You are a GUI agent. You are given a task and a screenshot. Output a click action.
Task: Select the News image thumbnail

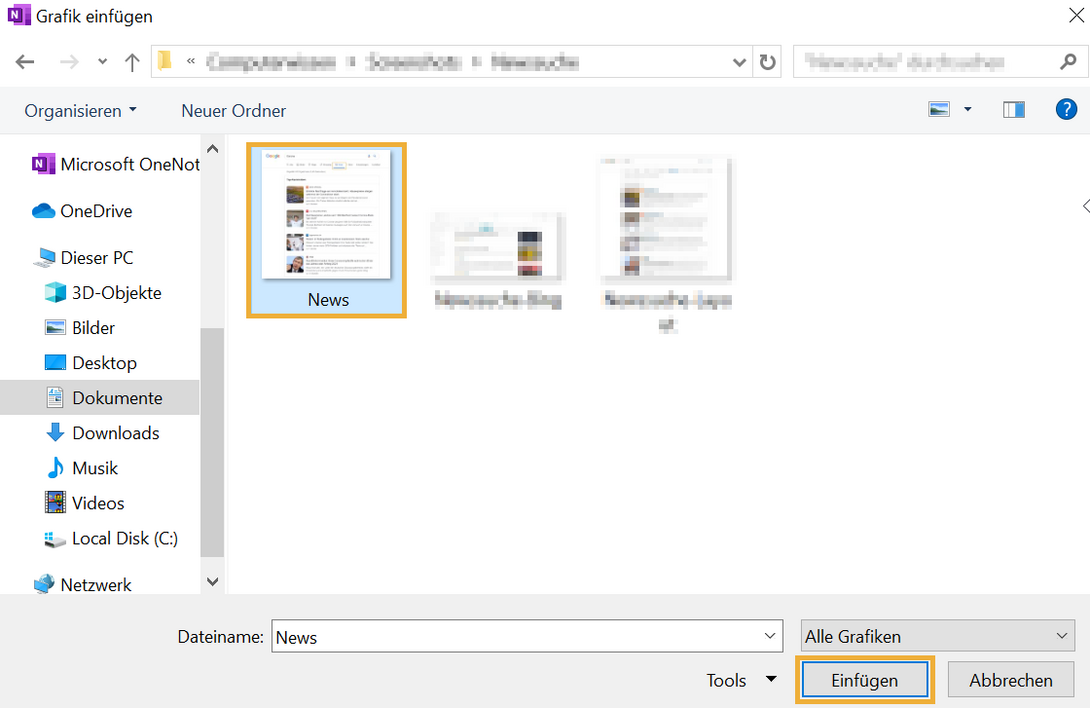click(326, 230)
